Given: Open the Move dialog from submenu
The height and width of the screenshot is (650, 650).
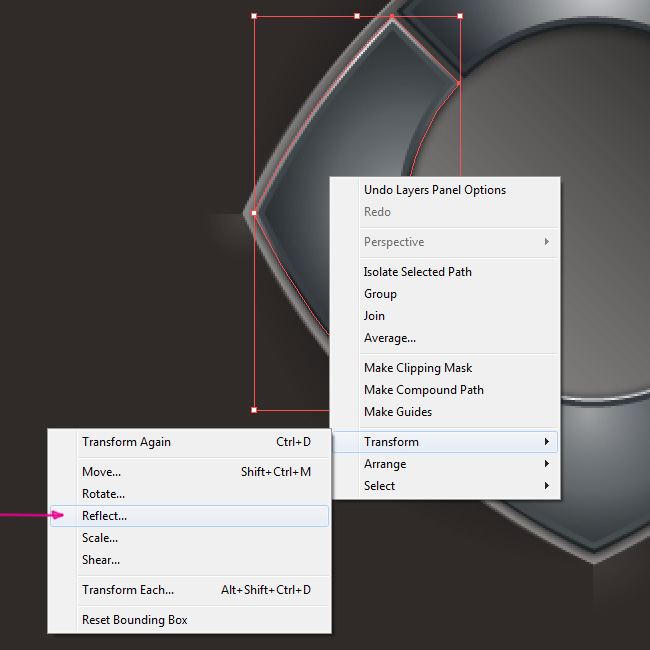Looking at the screenshot, I should (101, 472).
